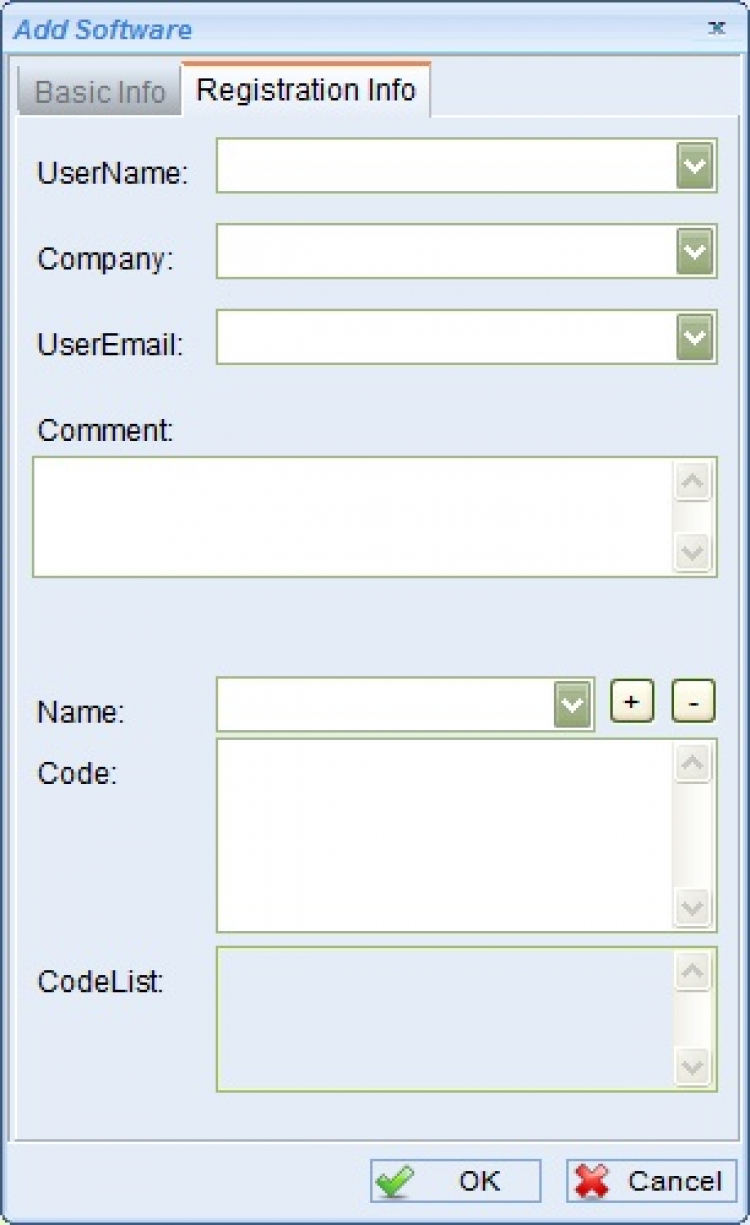Image resolution: width=750 pixels, height=1225 pixels.
Task: Switch to the Basic Info tab
Action: [100, 93]
